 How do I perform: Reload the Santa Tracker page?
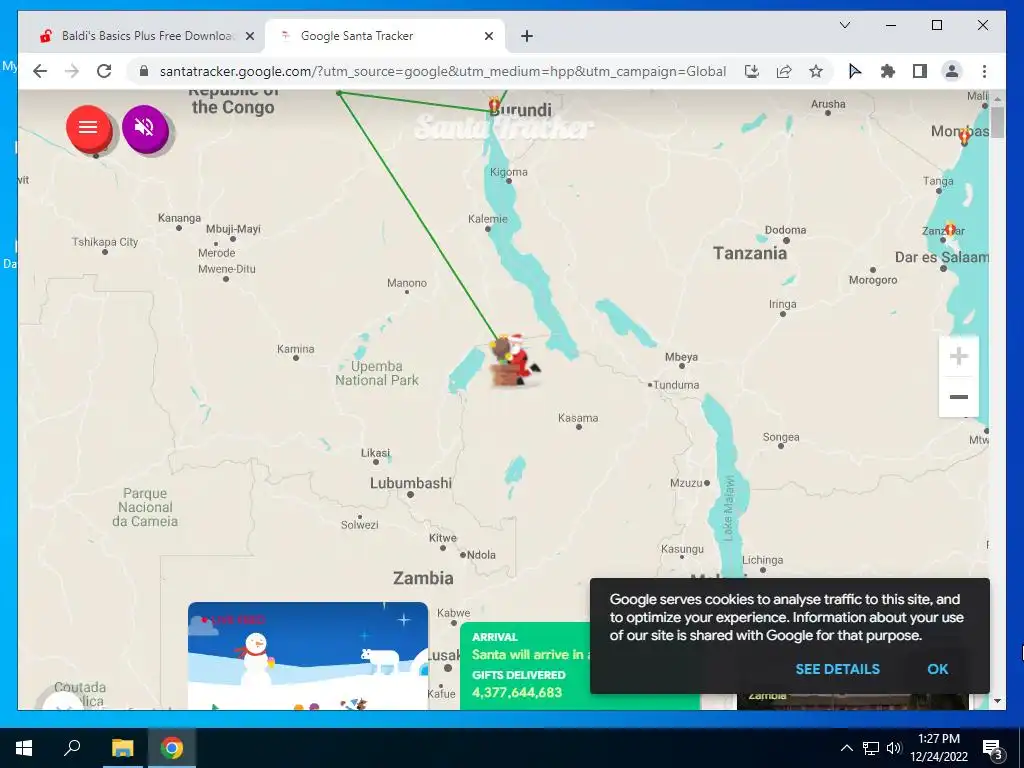coord(104,71)
